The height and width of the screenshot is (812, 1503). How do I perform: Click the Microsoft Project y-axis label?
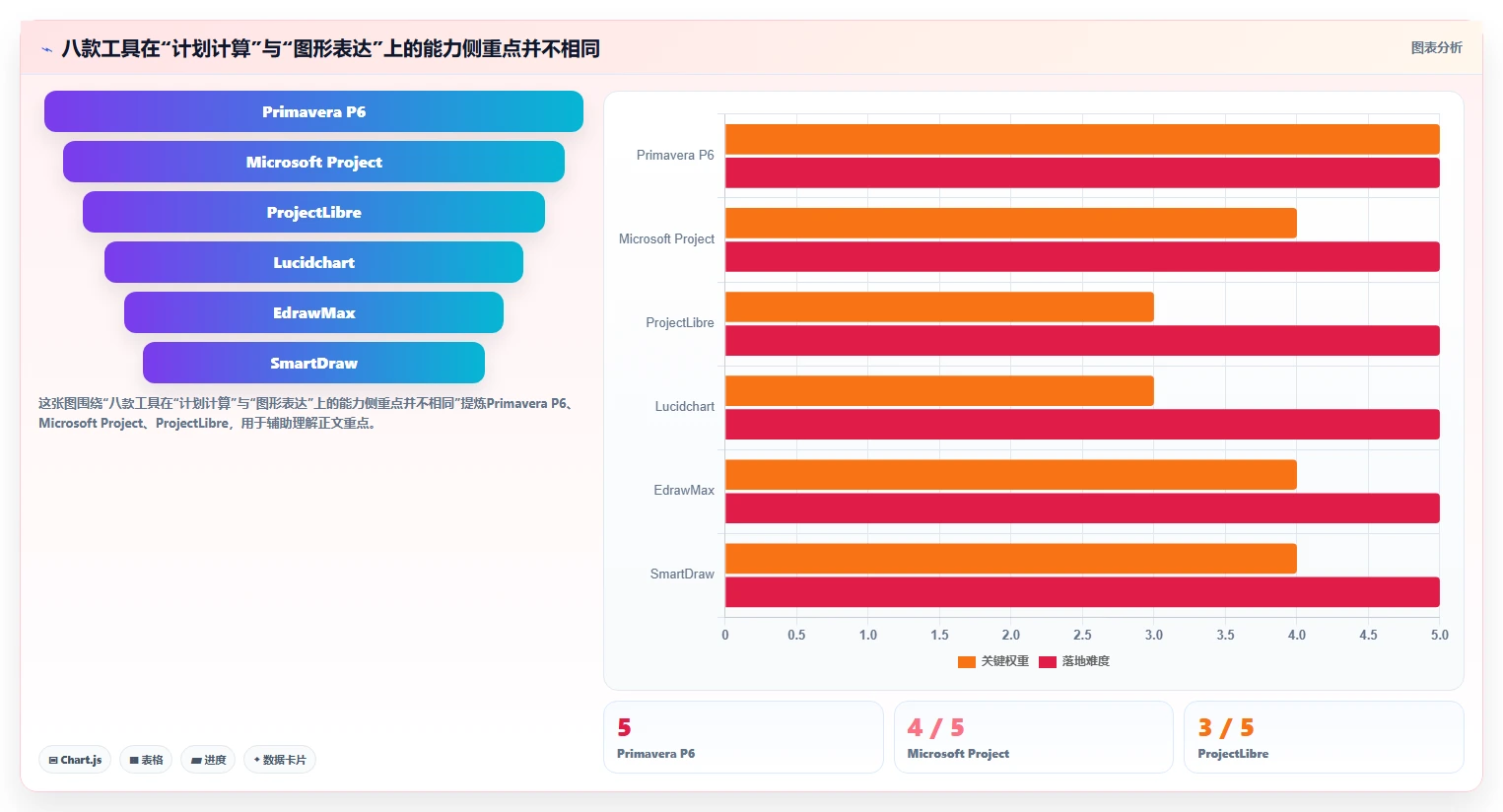[x=666, y=238]
